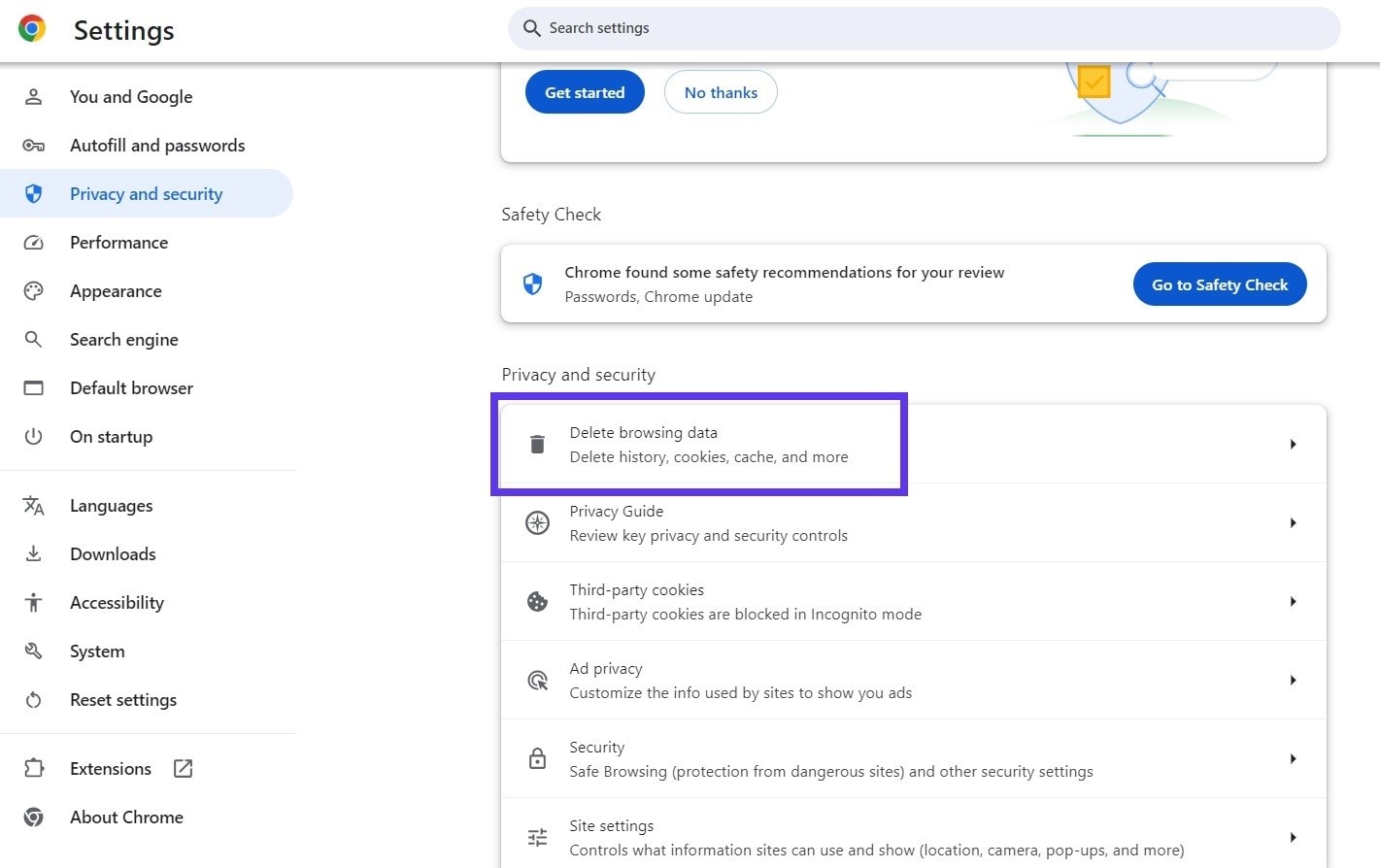The height and width of the screenshot is (868, 1380).
Task: Click the magnifier icon in search settings
Action: click(531, 28)
